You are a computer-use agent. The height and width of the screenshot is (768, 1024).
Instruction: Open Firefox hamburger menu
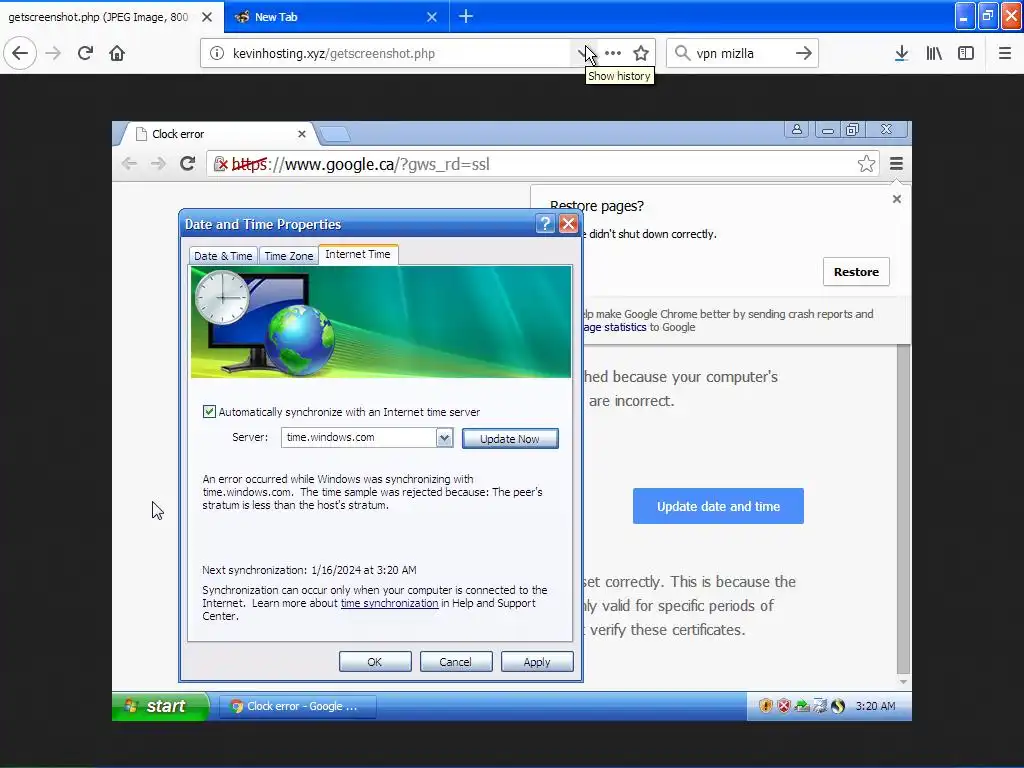1005,53
